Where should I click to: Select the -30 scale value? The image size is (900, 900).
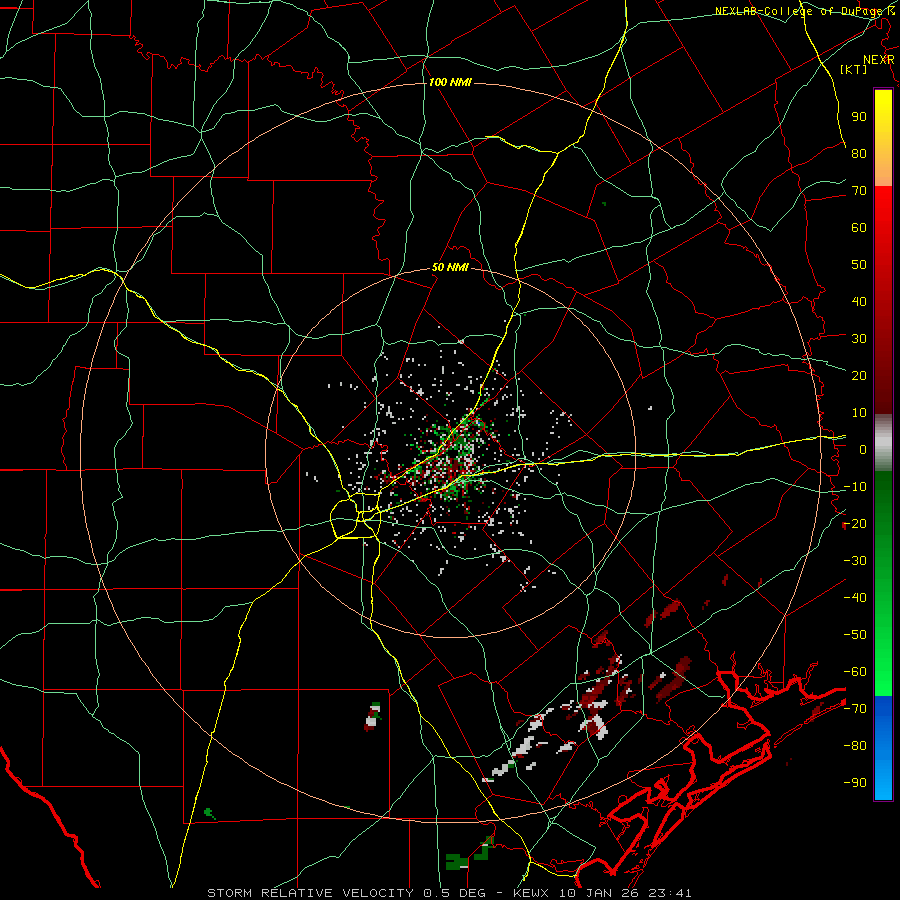click(855, 561)
